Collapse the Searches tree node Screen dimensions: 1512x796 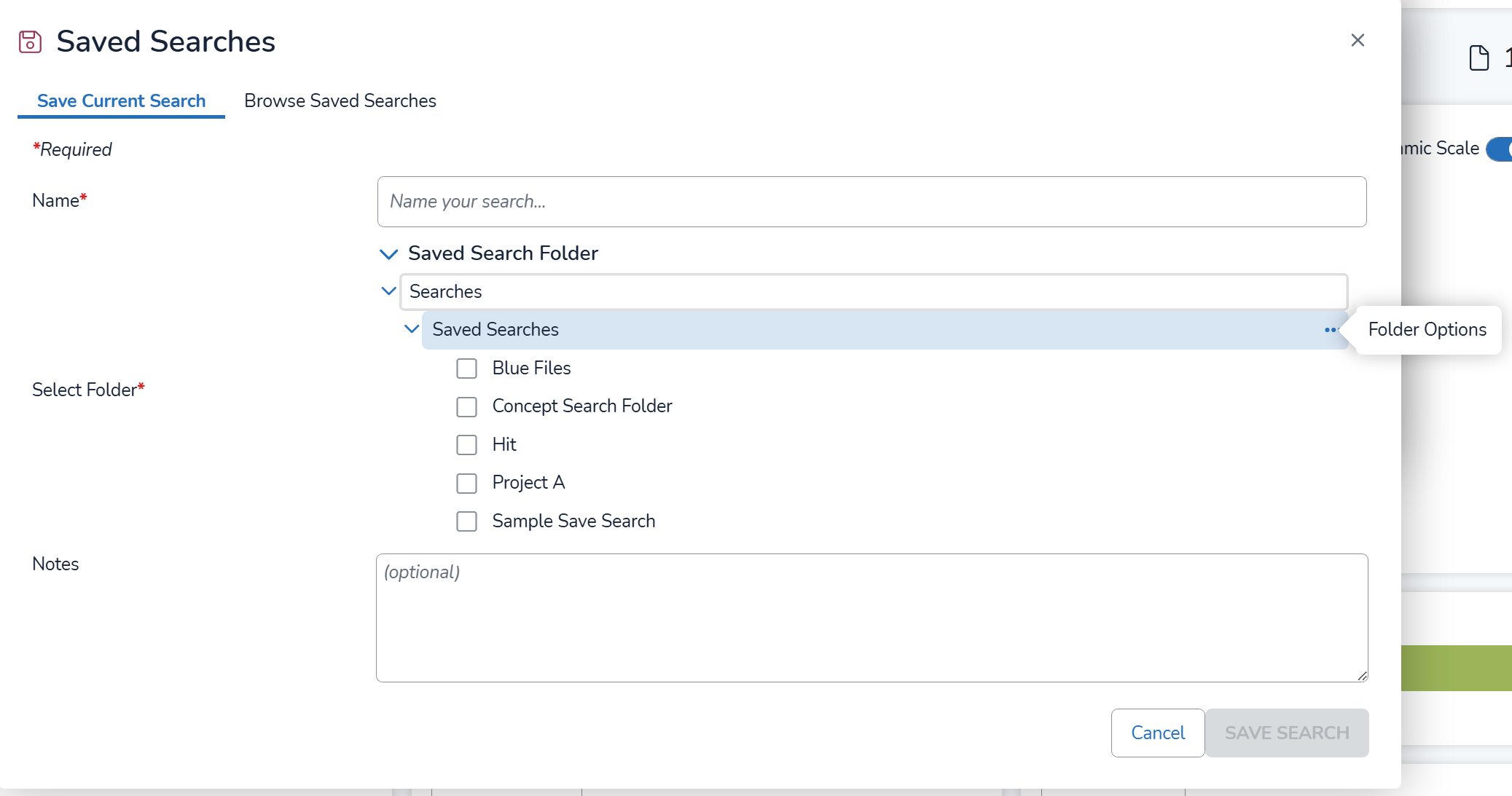388,291
